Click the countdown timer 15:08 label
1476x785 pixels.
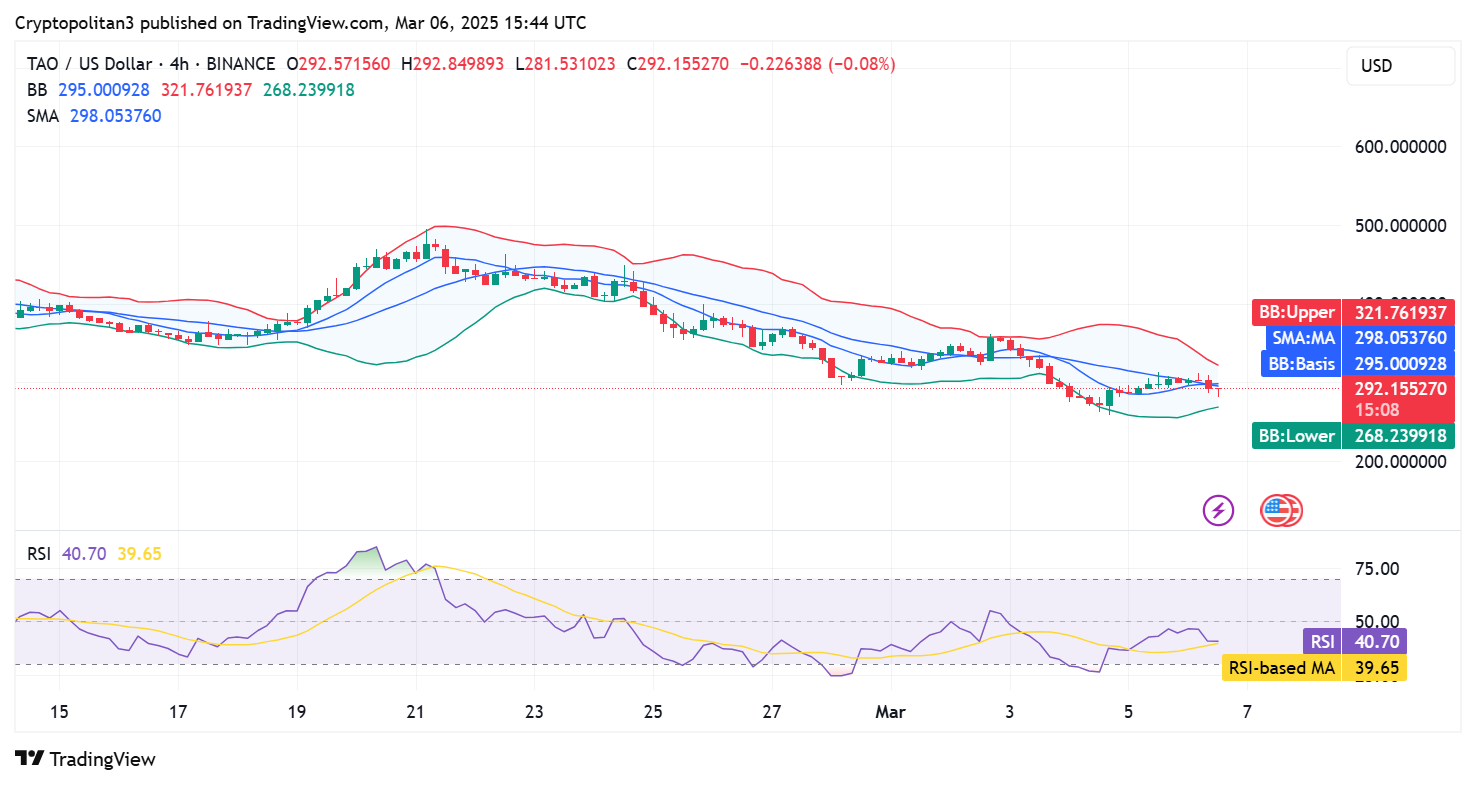coord(1378,410)
